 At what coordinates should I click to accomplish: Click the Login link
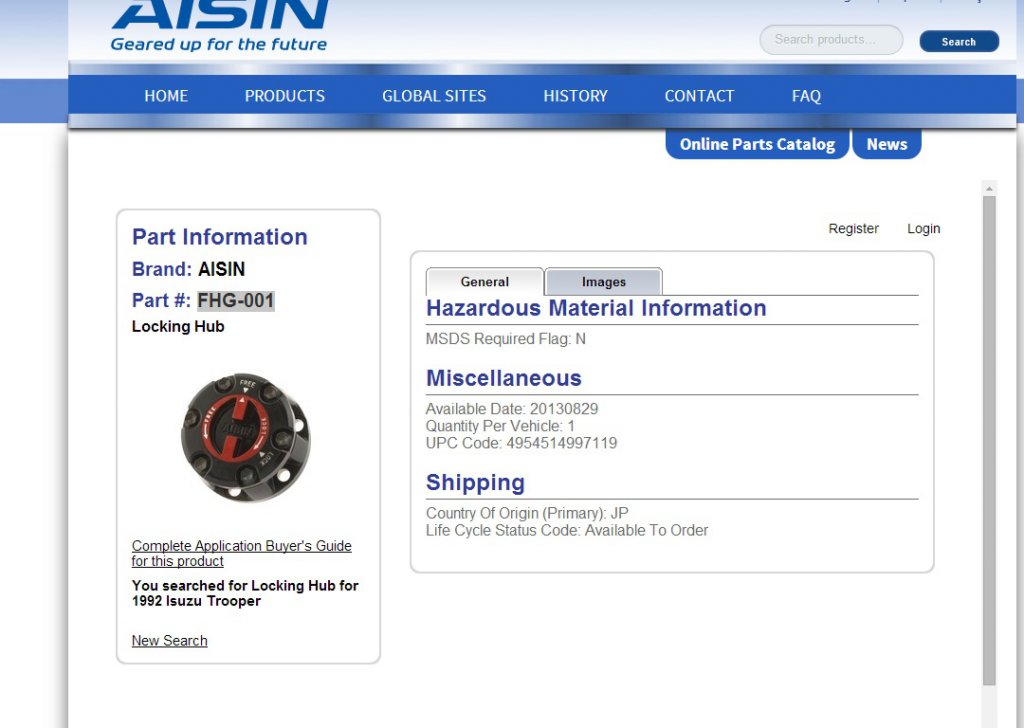click(923, 229)
